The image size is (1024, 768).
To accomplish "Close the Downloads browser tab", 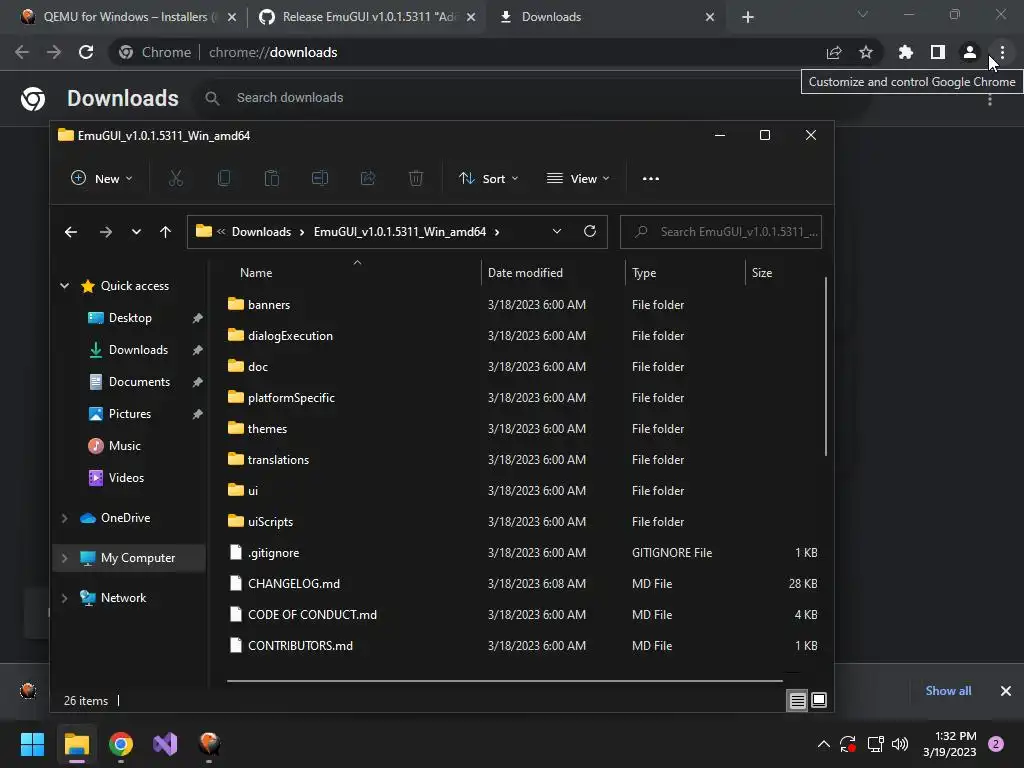I will (x=710, y=17).
